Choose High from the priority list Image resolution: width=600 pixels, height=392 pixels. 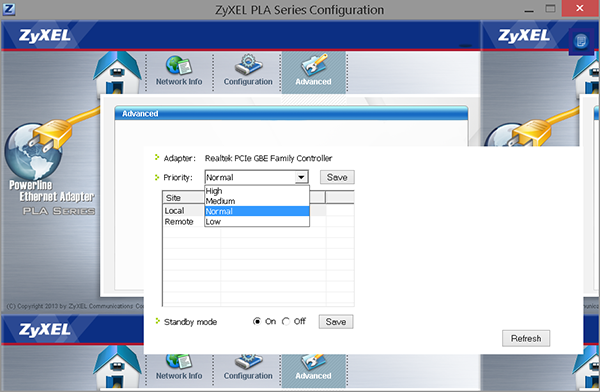257,191
